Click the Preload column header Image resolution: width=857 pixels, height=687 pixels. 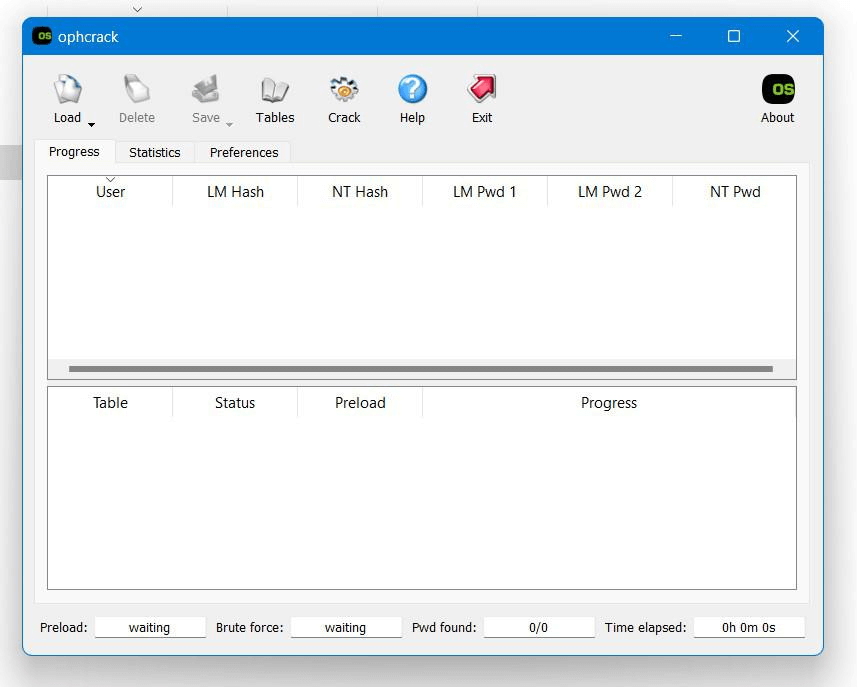click(x=360, y=403)
